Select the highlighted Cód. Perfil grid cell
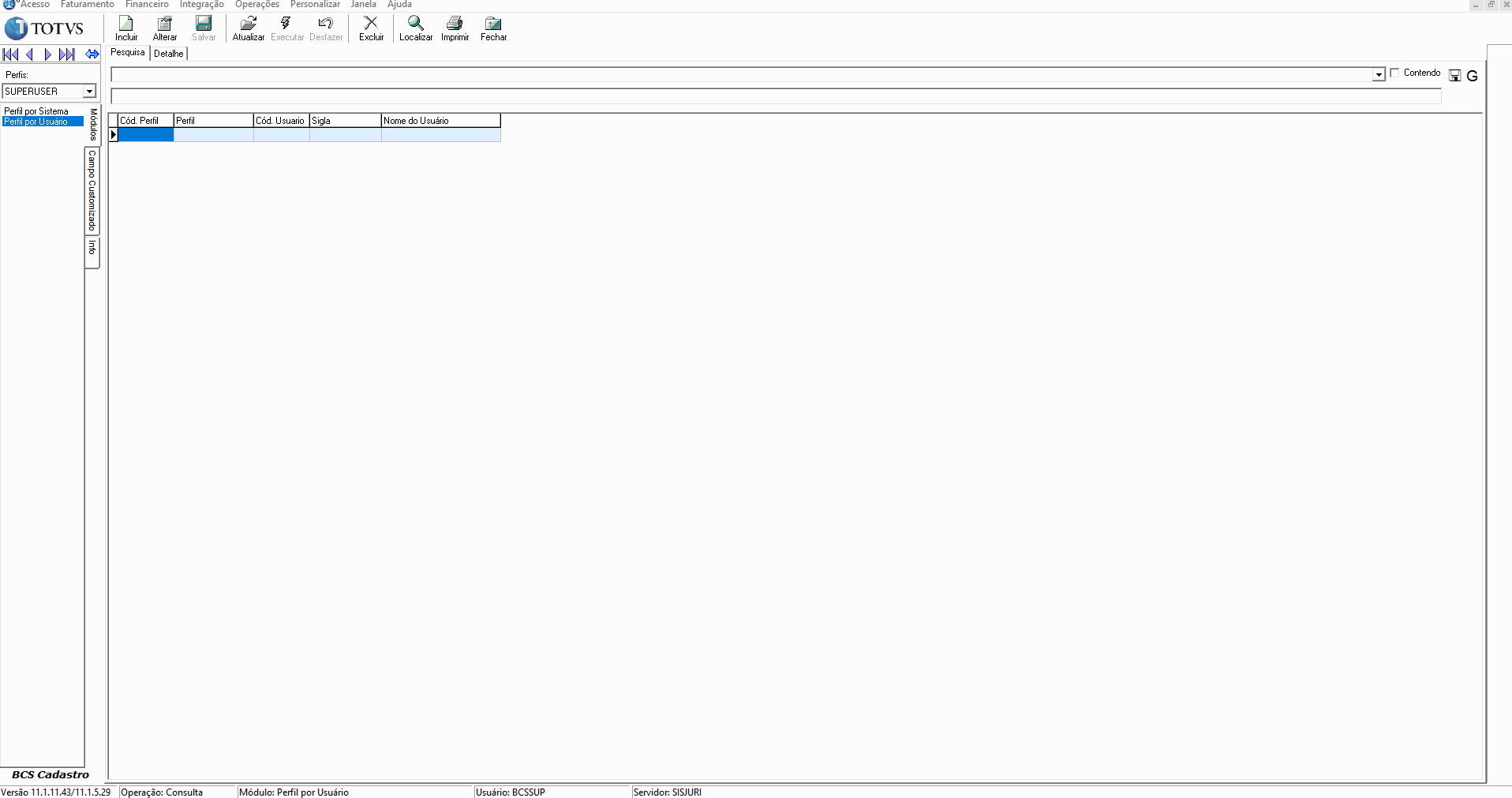Image resolution: width=1512 pixels, height=798 pixels. pyautogui.click(x=146, y=135)
